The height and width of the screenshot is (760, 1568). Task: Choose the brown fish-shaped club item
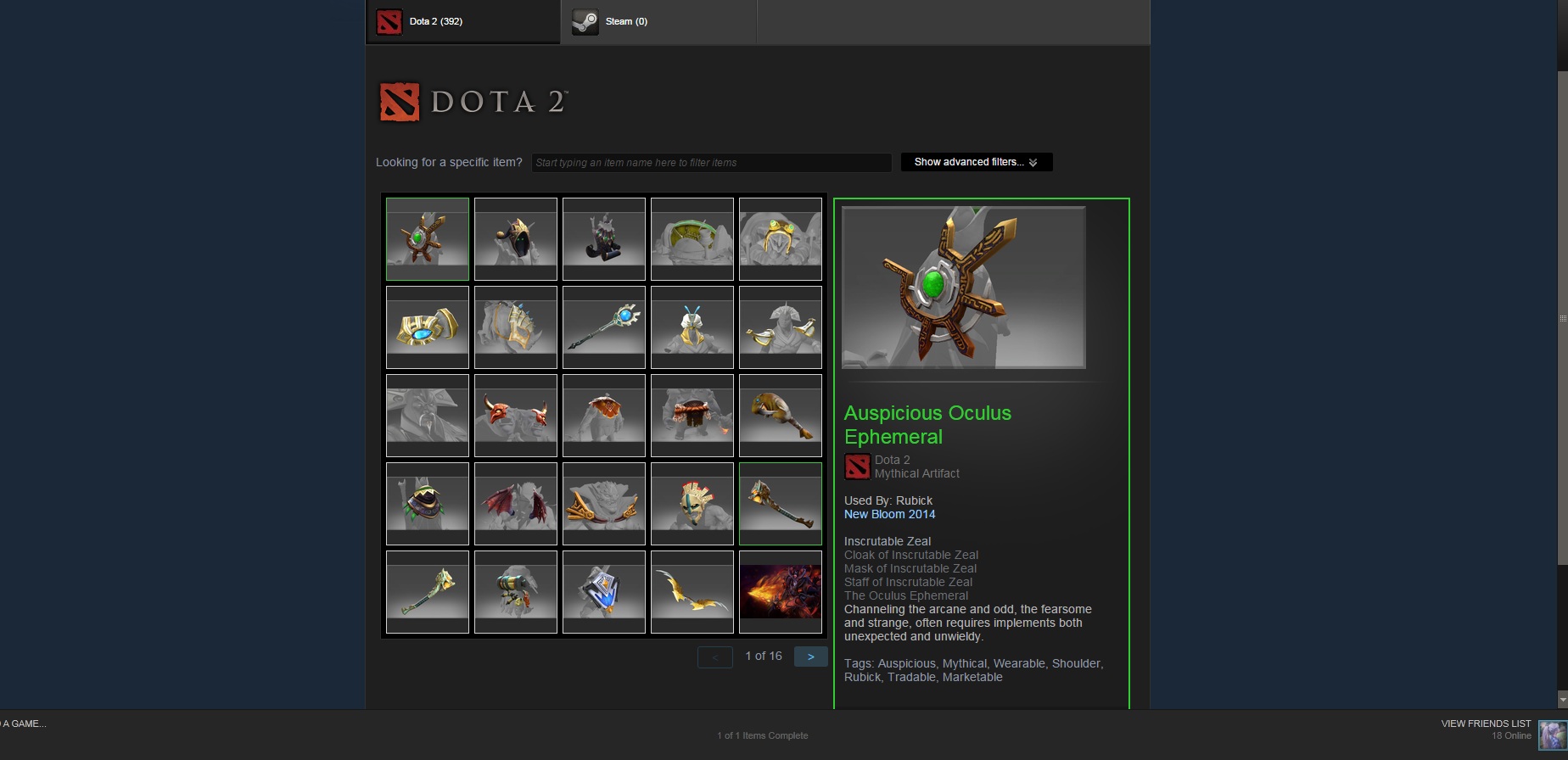pyautogui.click(x=781, y=416)
